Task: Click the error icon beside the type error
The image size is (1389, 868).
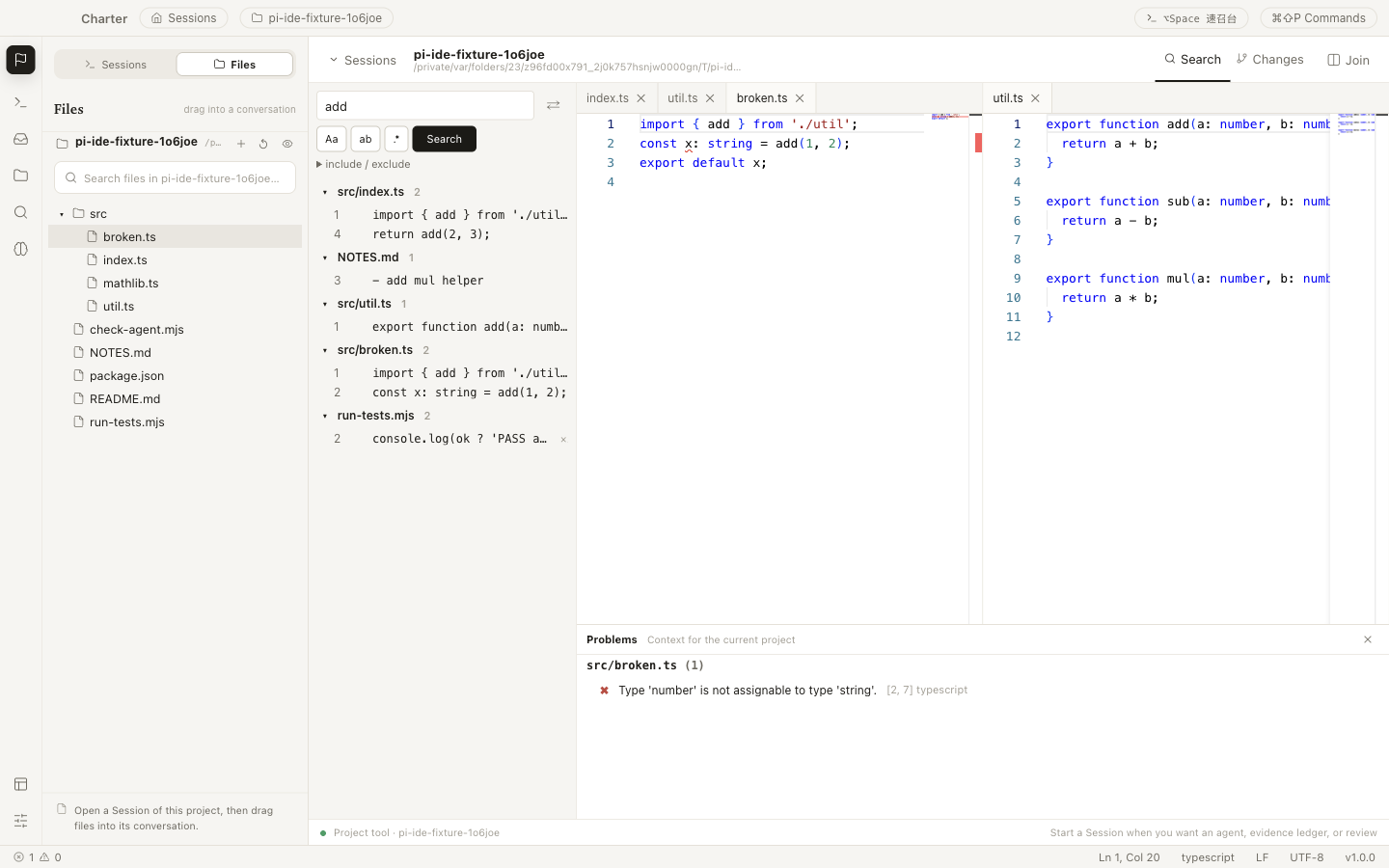Action: (604, 691)
